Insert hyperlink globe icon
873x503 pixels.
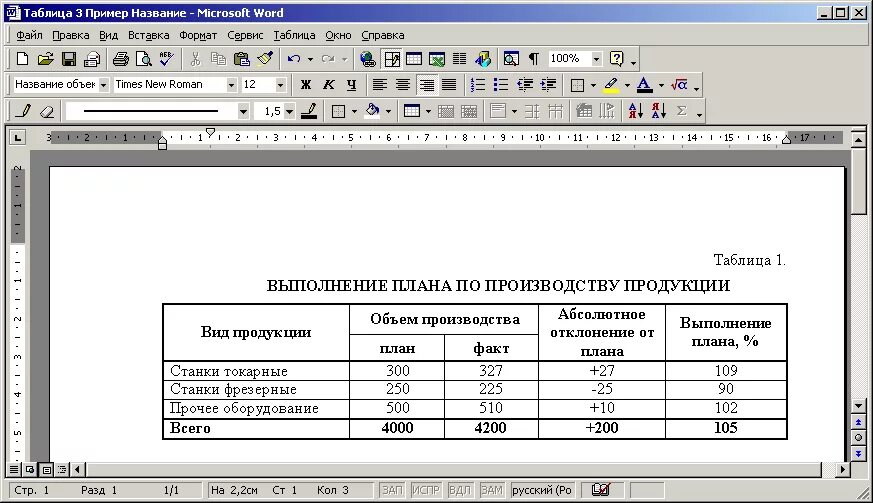point(367,58)
